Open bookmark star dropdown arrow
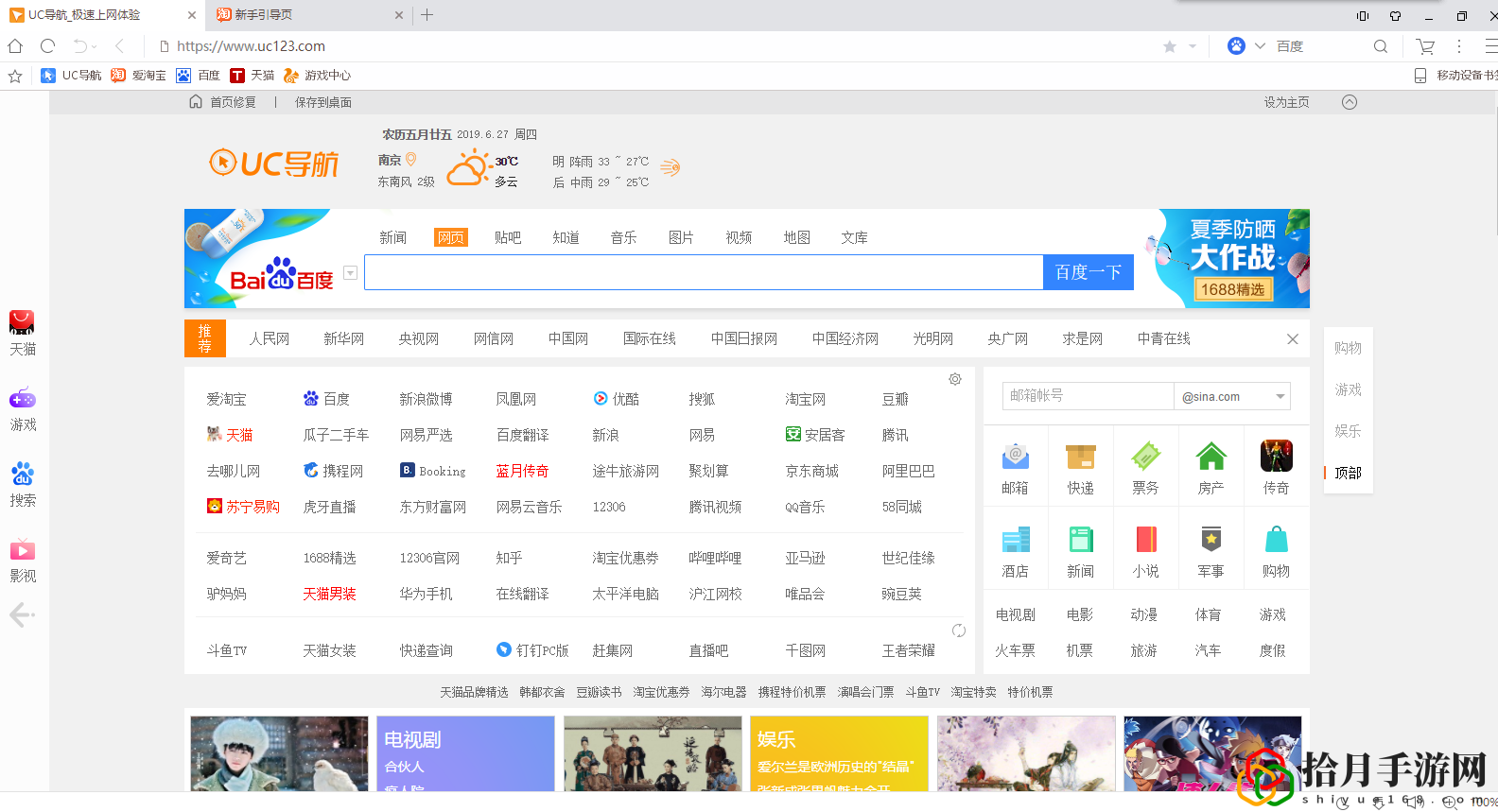 [x=1193, y=46]
